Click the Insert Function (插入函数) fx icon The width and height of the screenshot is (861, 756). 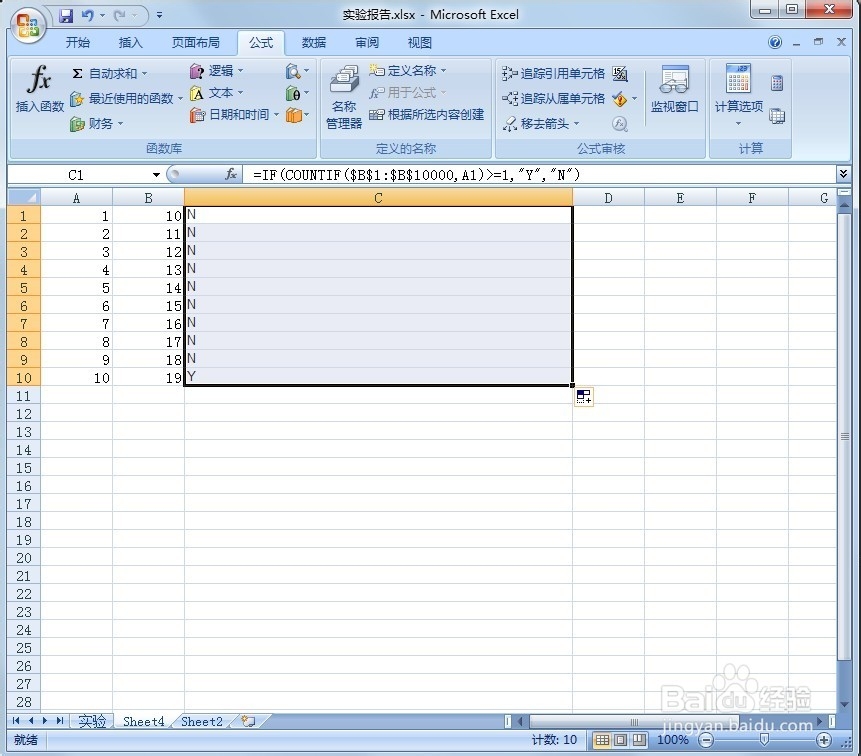[x=40, y=89]
